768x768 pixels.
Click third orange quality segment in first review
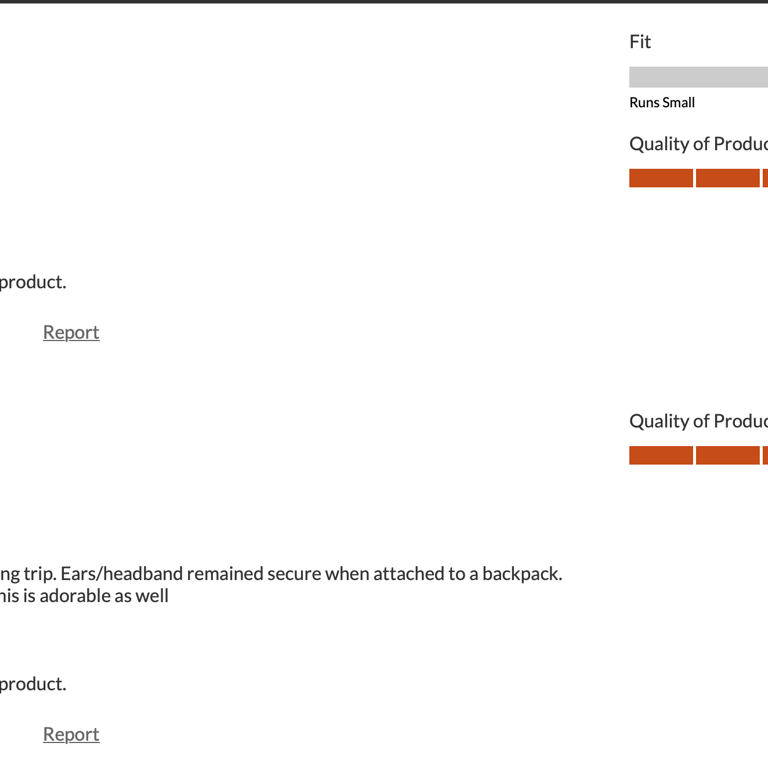pos(765,178)
